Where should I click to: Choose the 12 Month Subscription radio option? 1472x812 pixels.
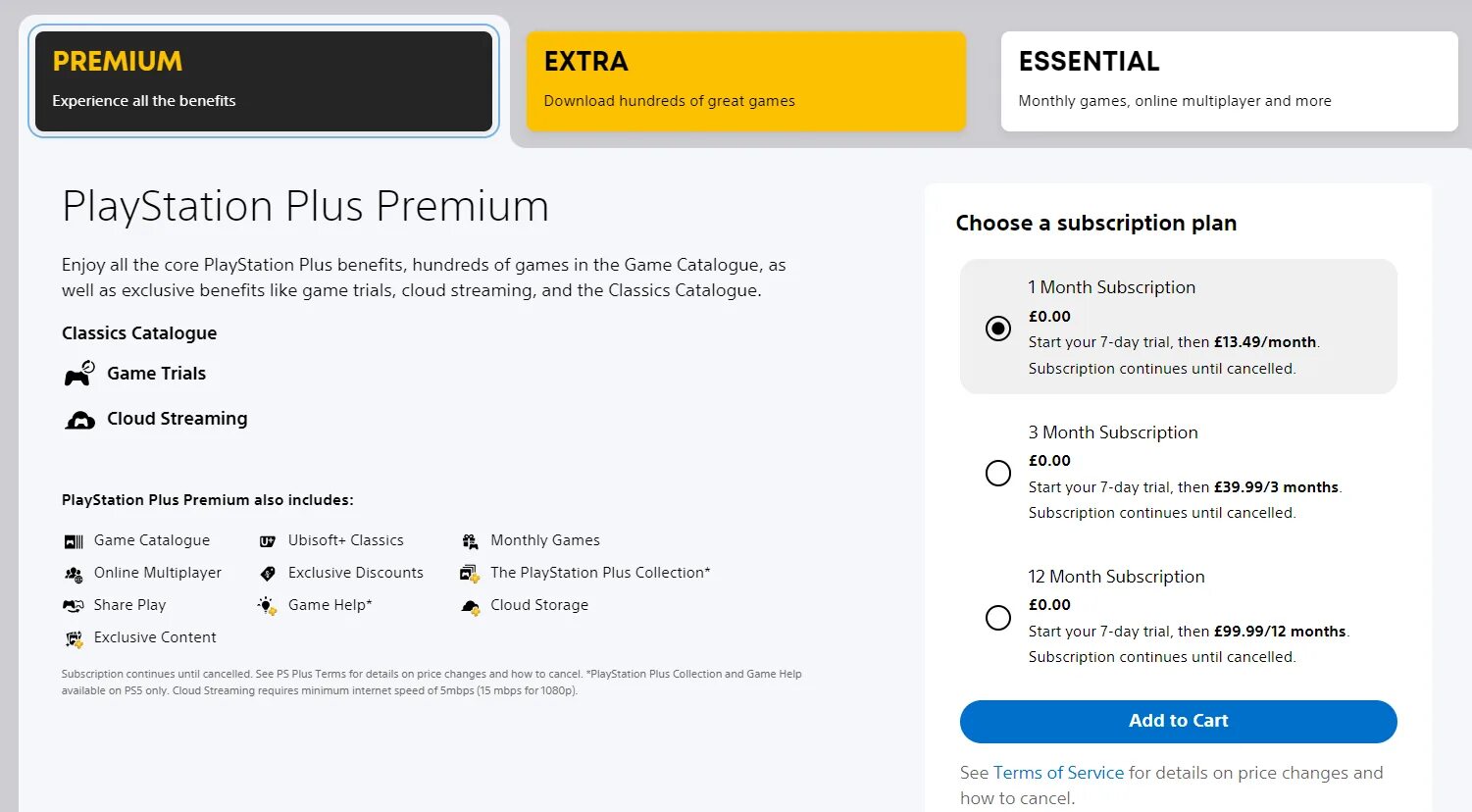point(998,618)
